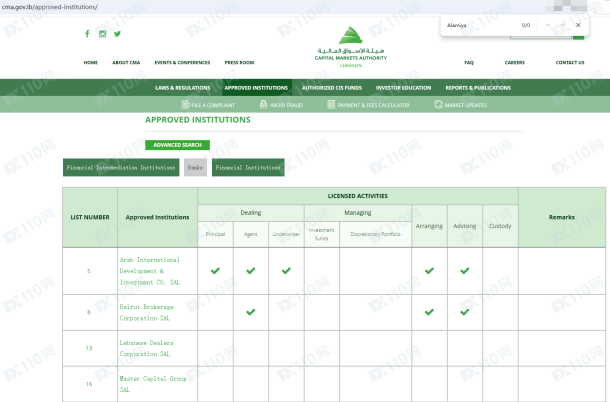Click the Avoid Fraud icon
The width and height of the screenshot is (610, 402).
(263, 104)
